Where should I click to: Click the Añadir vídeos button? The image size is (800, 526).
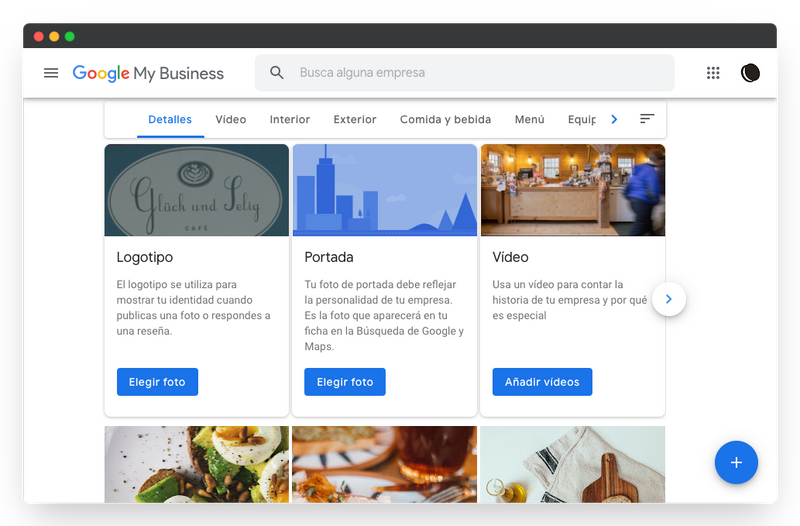[542, 382]
